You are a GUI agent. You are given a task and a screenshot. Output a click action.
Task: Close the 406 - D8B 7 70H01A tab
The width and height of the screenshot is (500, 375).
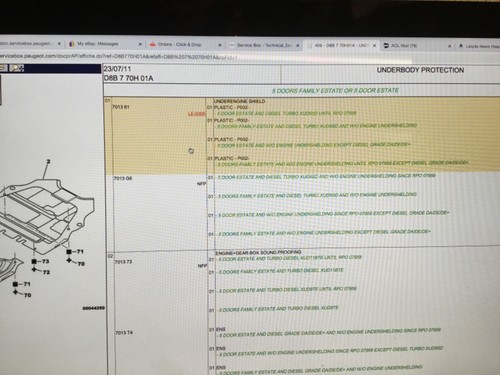click(x=374, y=46)
